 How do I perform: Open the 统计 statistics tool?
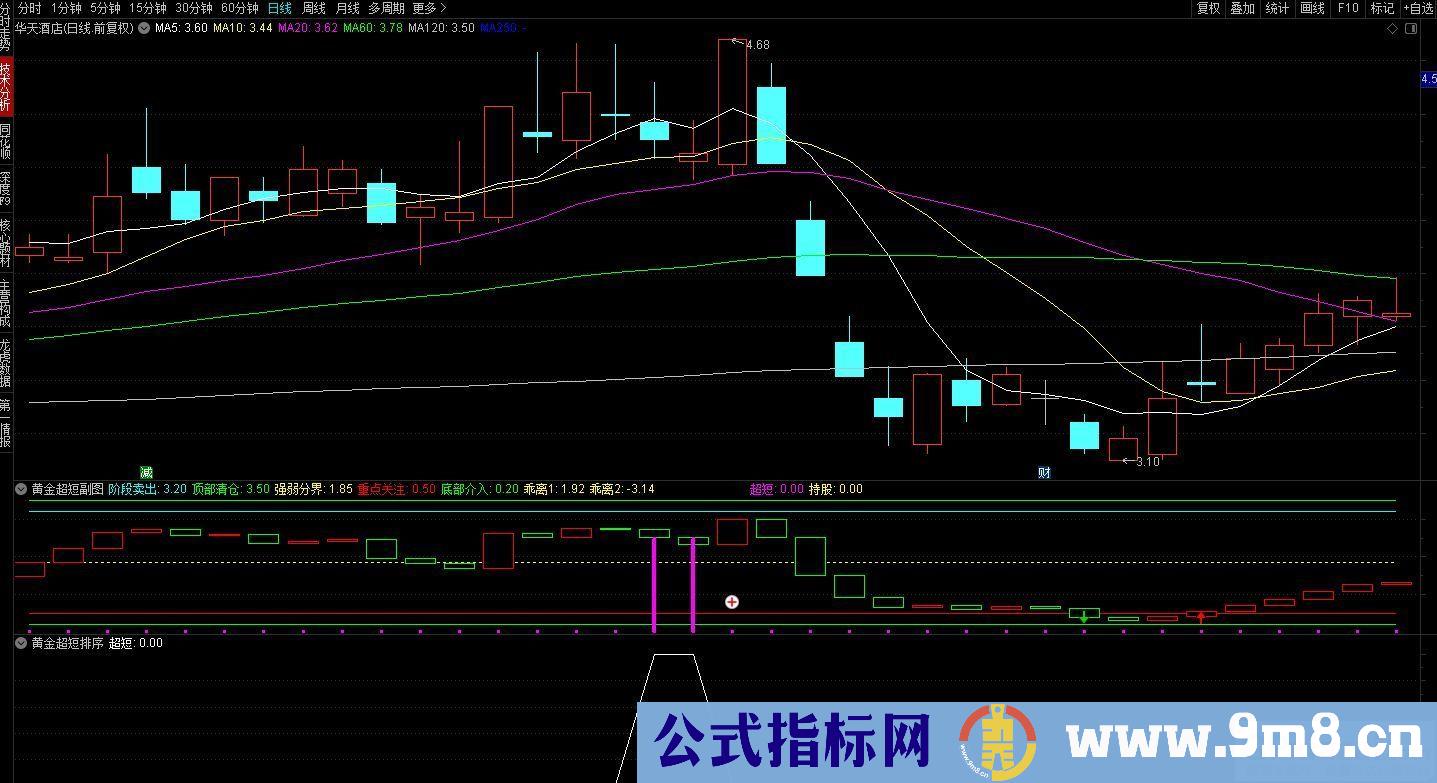tap(1277, 8)
